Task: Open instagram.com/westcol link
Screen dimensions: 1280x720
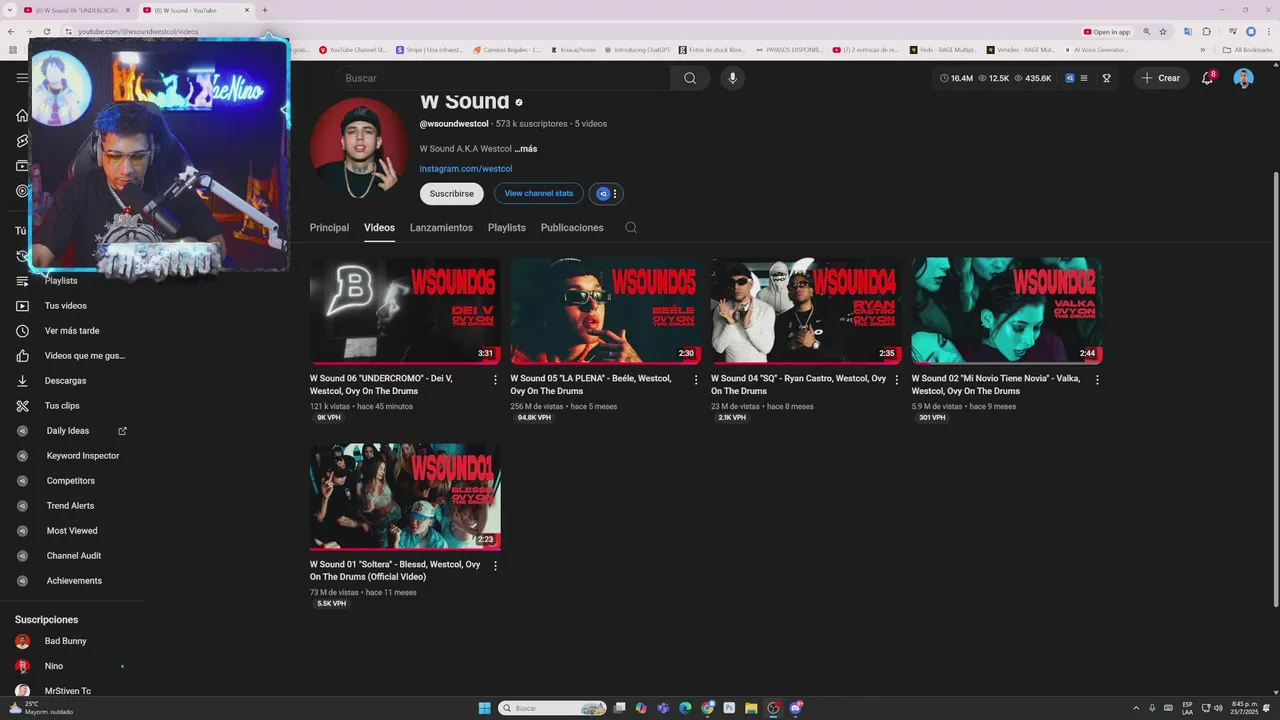Action: coord(466,169)
